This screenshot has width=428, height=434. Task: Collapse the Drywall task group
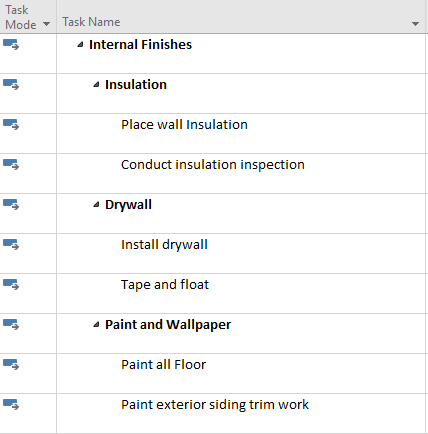pyautogui.click(x=96, y=205)
